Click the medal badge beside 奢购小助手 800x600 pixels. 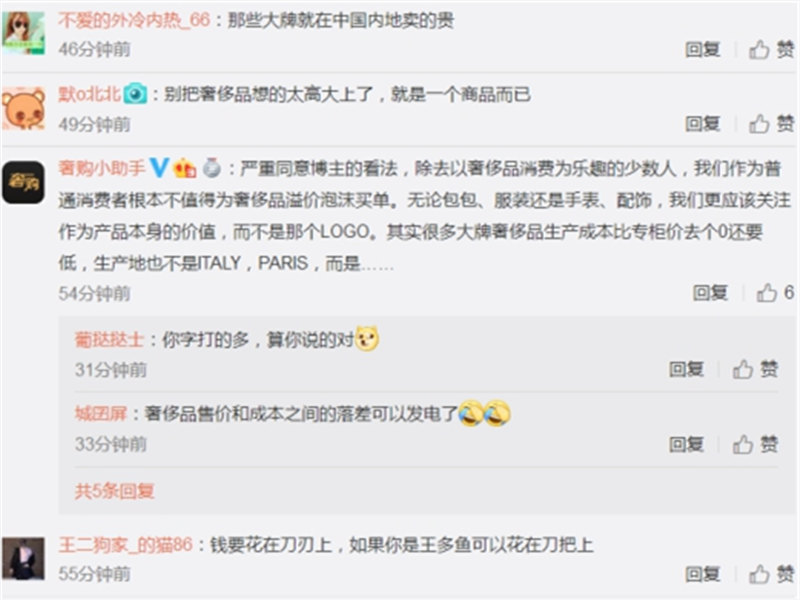[212, 167]
